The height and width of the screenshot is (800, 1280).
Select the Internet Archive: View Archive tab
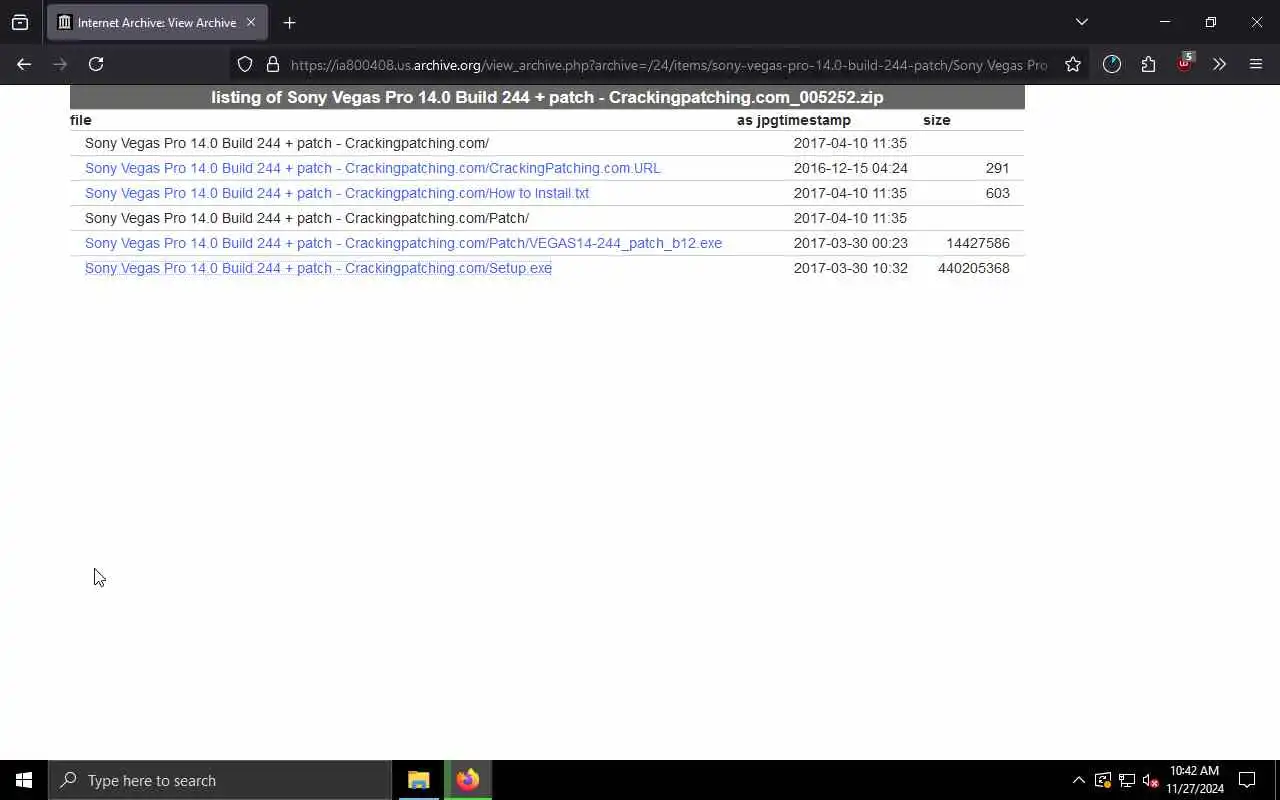pyautogui.click(x=157, y=22)
